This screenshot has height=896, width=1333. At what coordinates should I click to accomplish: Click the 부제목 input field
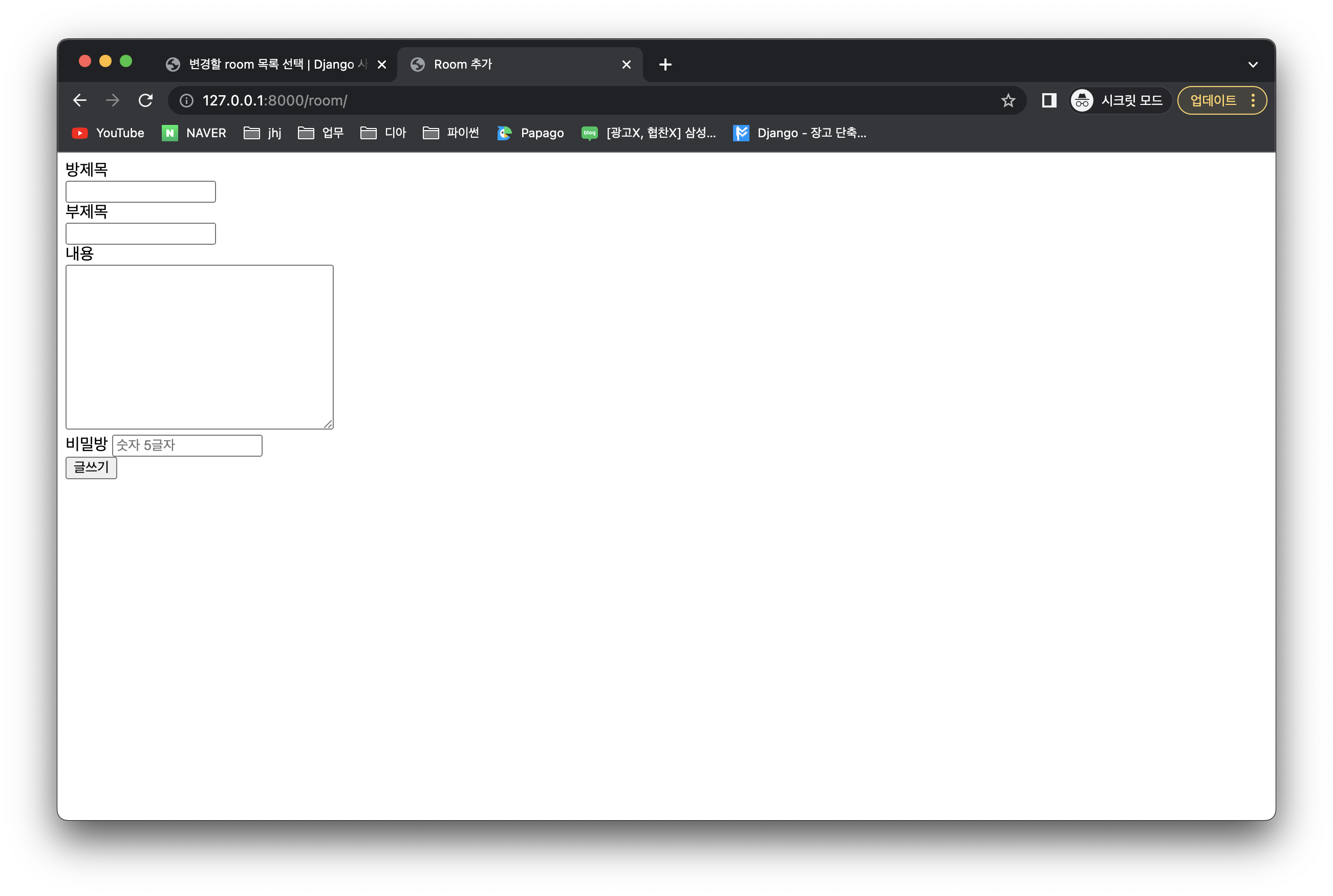pyautogui.click(x=141, y=233)
